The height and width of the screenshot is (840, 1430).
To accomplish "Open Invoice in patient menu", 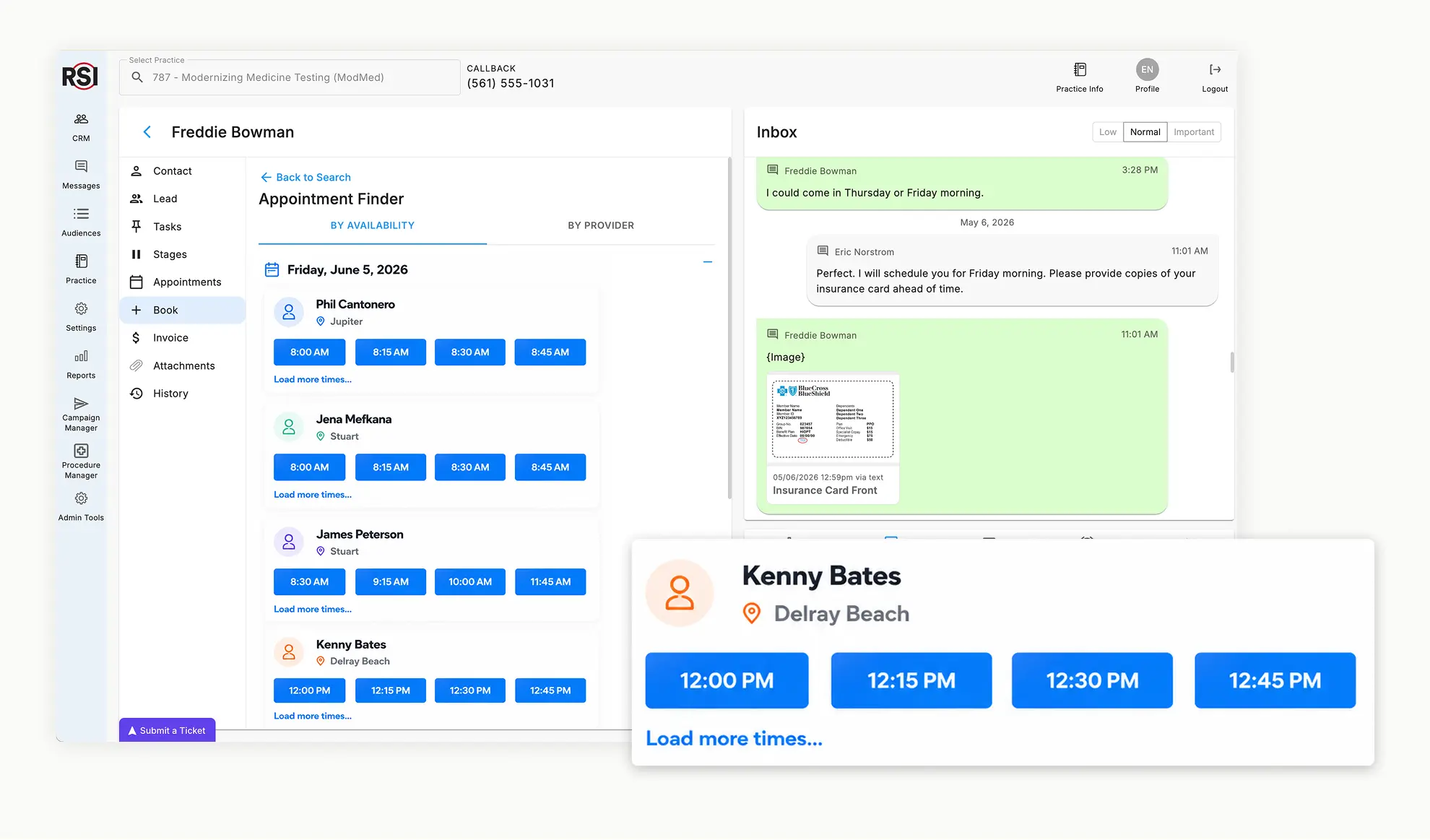I will [x=183, y=337].
